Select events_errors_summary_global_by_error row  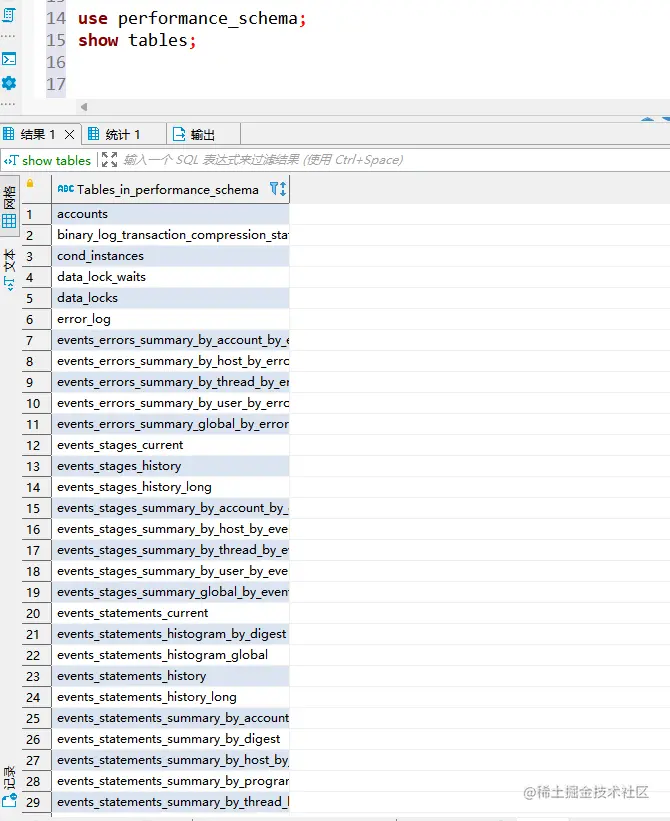point(170,424)
